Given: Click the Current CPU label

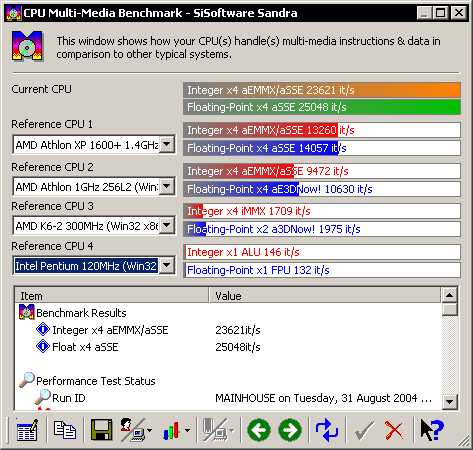Looking at the screenshot, I should tap(41, 89).
